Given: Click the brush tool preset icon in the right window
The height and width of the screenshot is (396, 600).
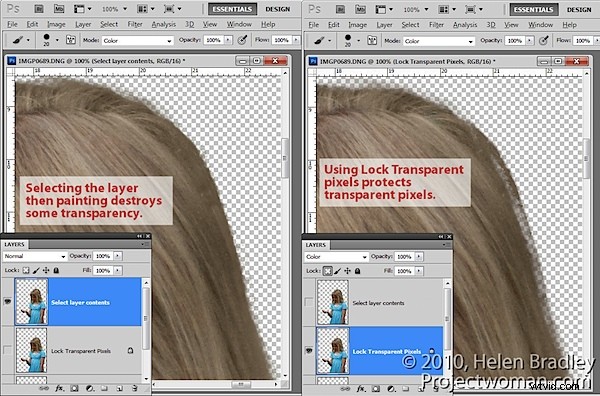Looking at the screenshot, I should (x=320, y=40).
